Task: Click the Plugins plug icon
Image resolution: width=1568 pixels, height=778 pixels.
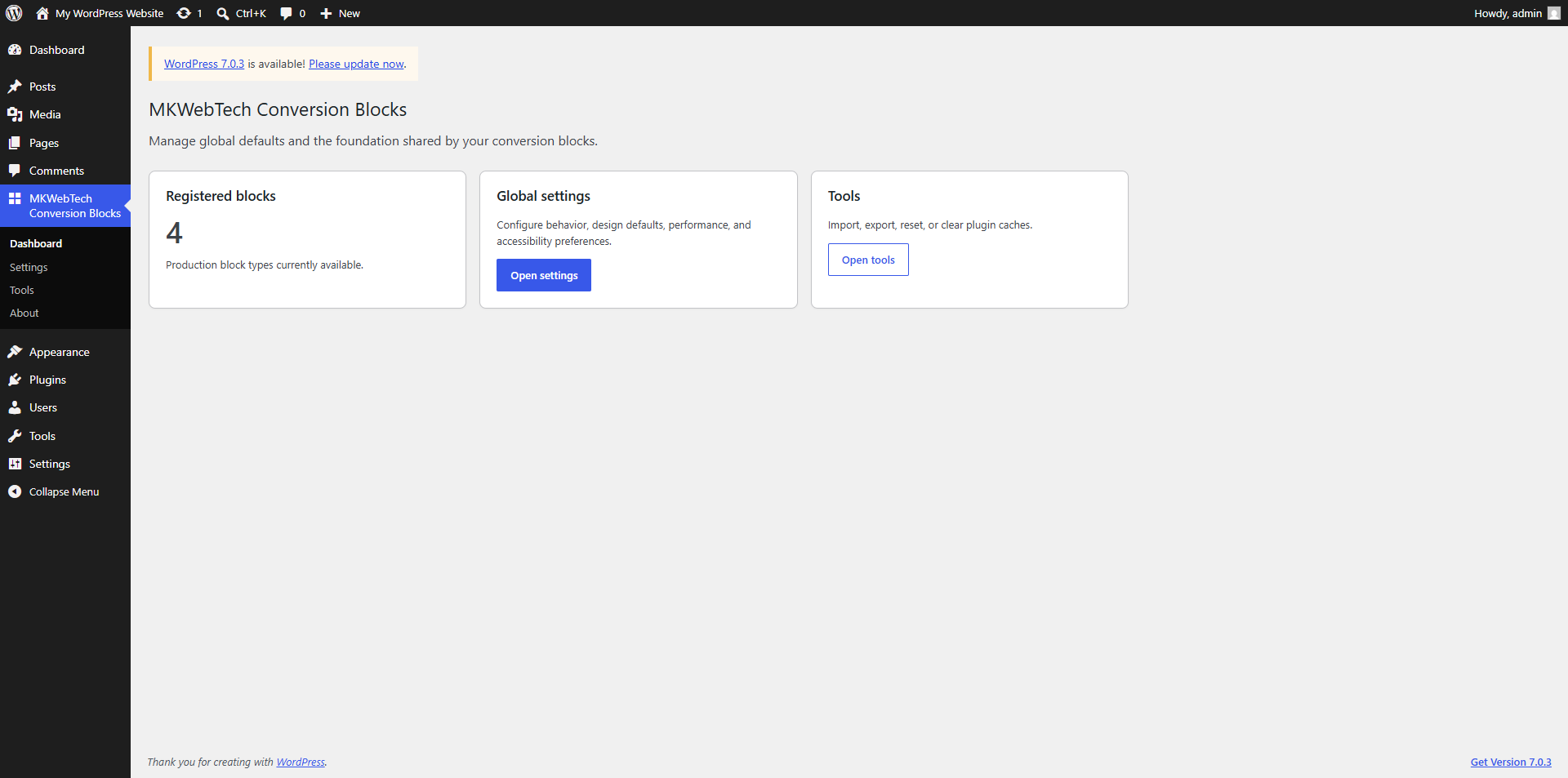Action: pos(15,380)
